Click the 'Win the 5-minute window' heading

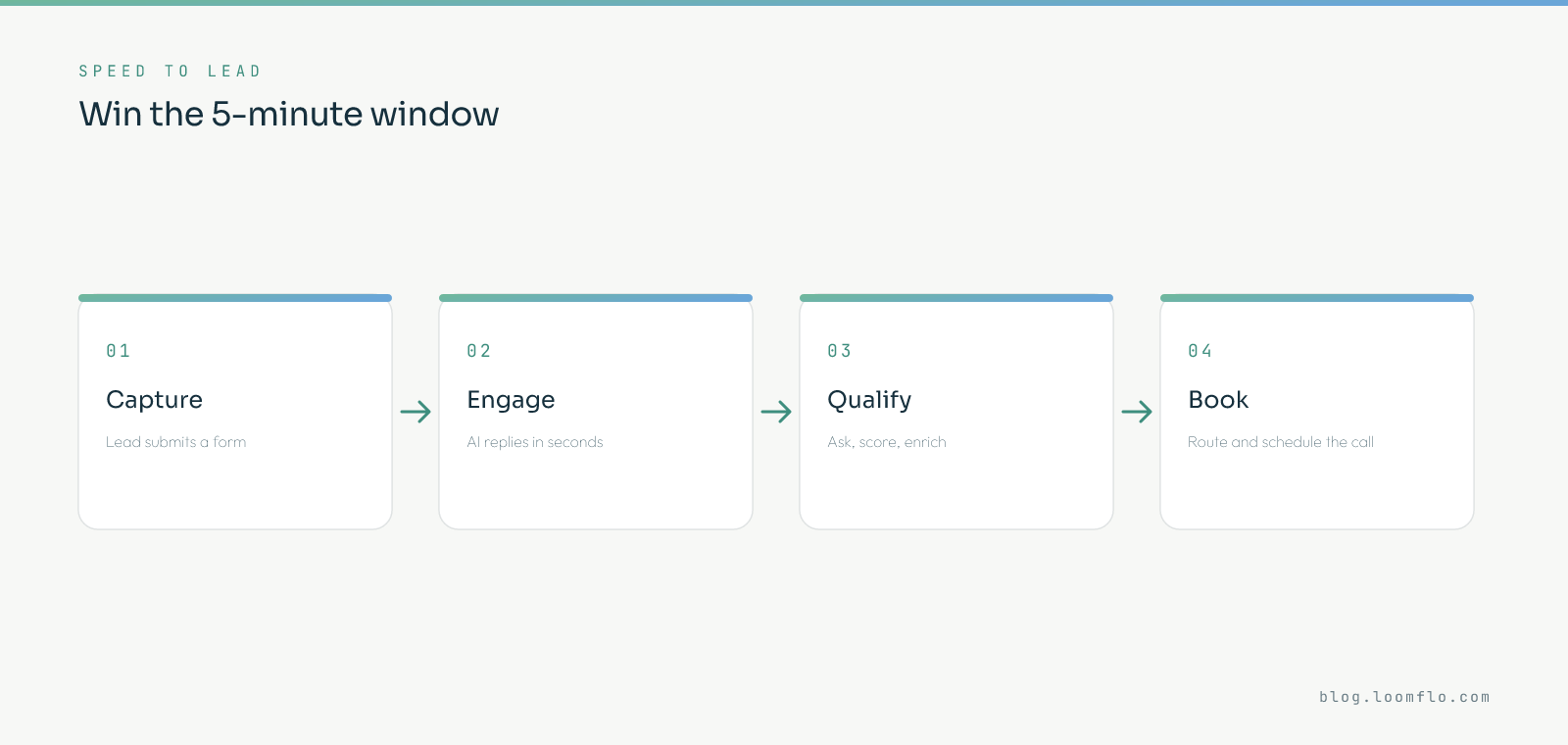click(x=289, y=115)
